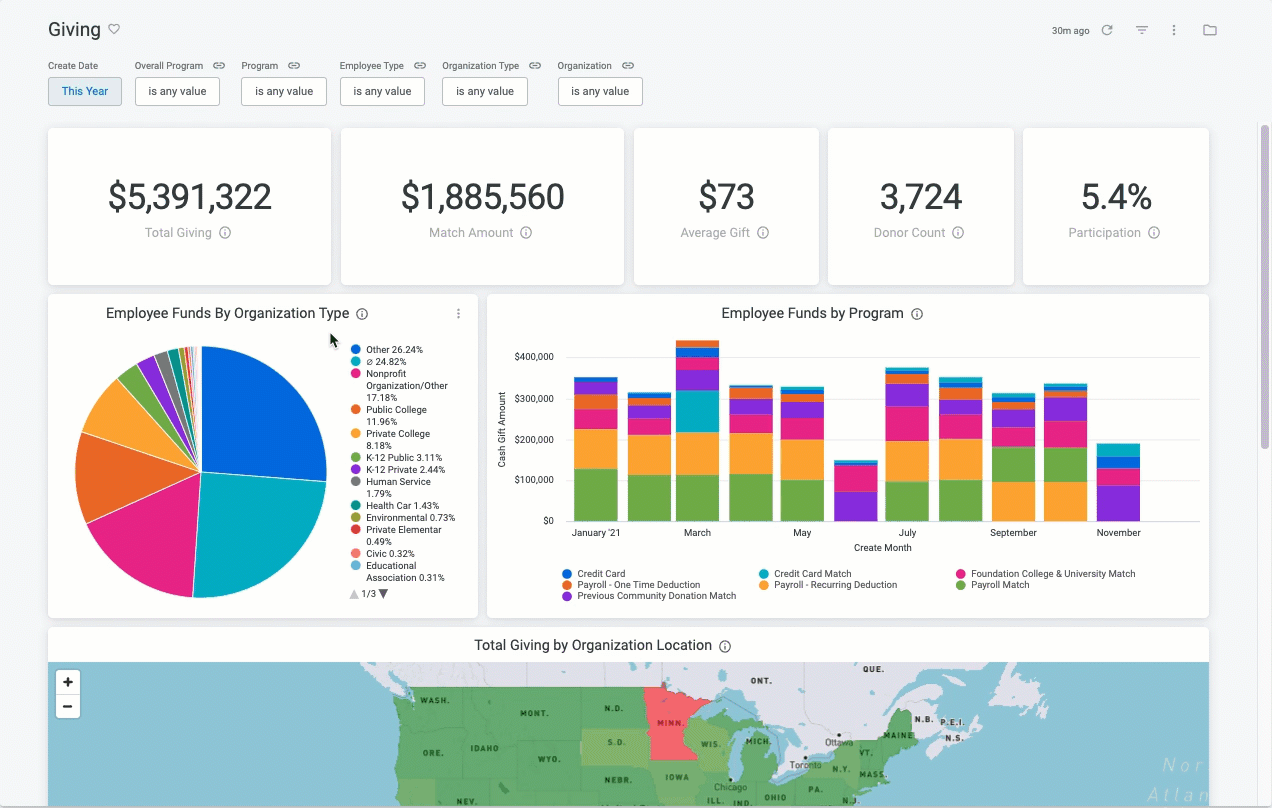Viewport: 1272px width, 808px height.
Task: Show info for Participation tile
Action: 1154,233
